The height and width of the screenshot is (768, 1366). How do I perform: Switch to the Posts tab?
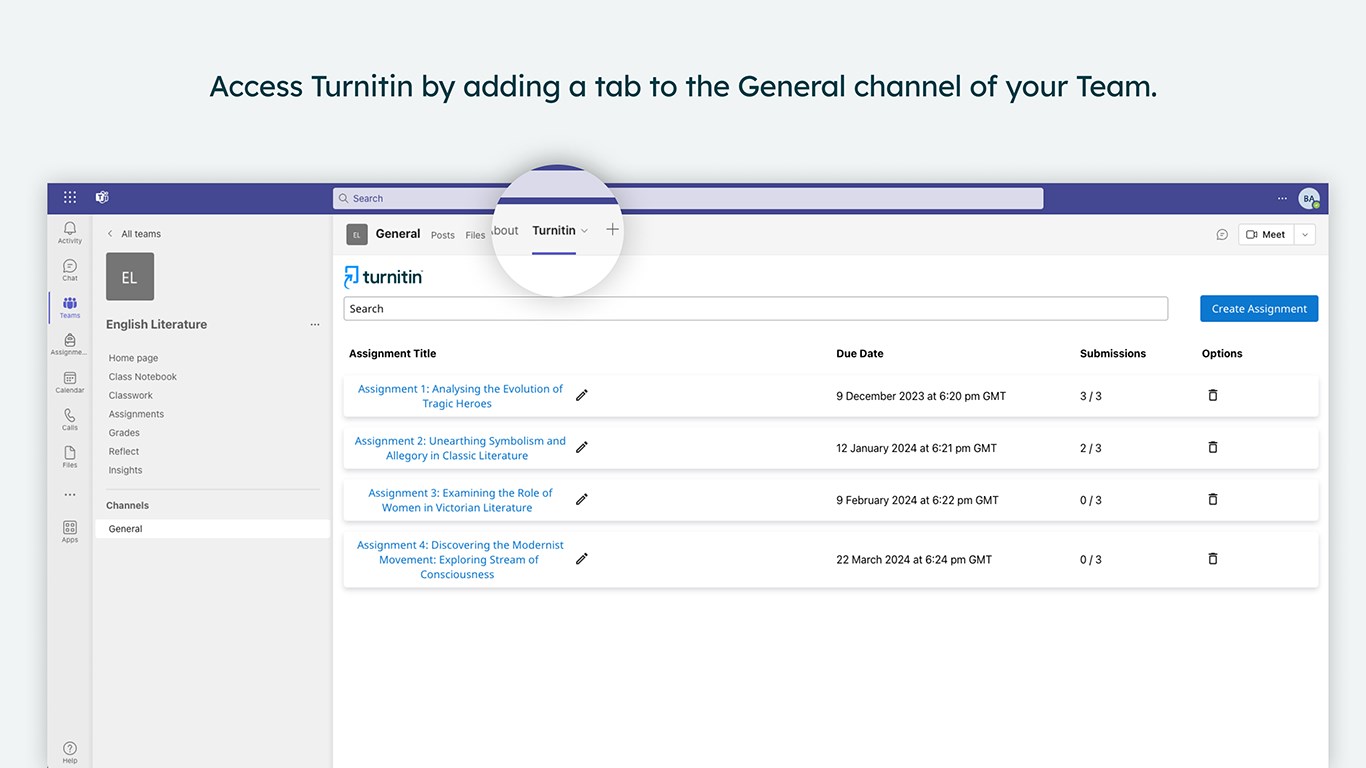(443, 235)
